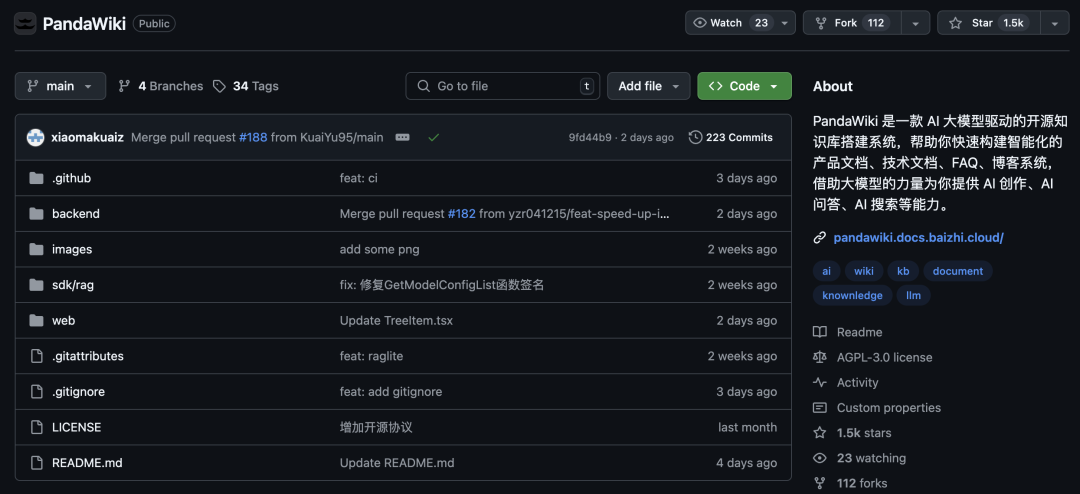Select the 'llm' topic tag
The image size is (1080, 494).
pos(913,296)
